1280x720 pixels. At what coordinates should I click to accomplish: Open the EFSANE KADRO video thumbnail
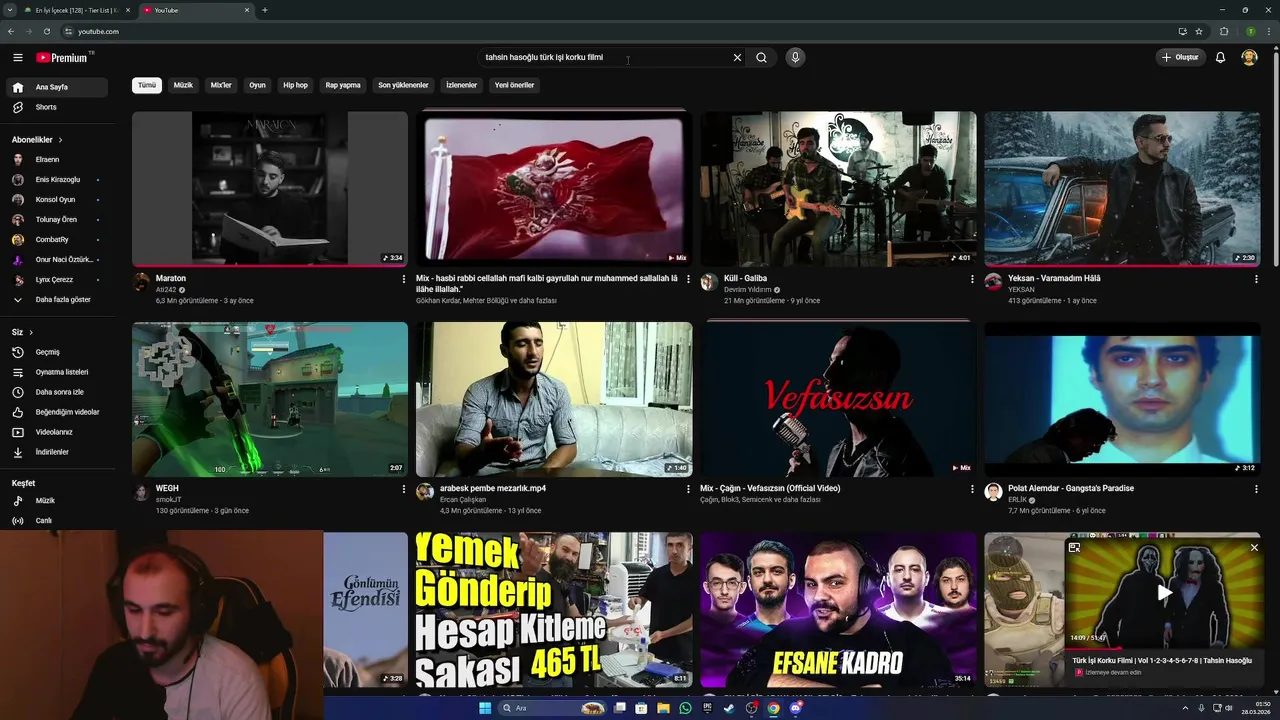(x=838, y=609)
